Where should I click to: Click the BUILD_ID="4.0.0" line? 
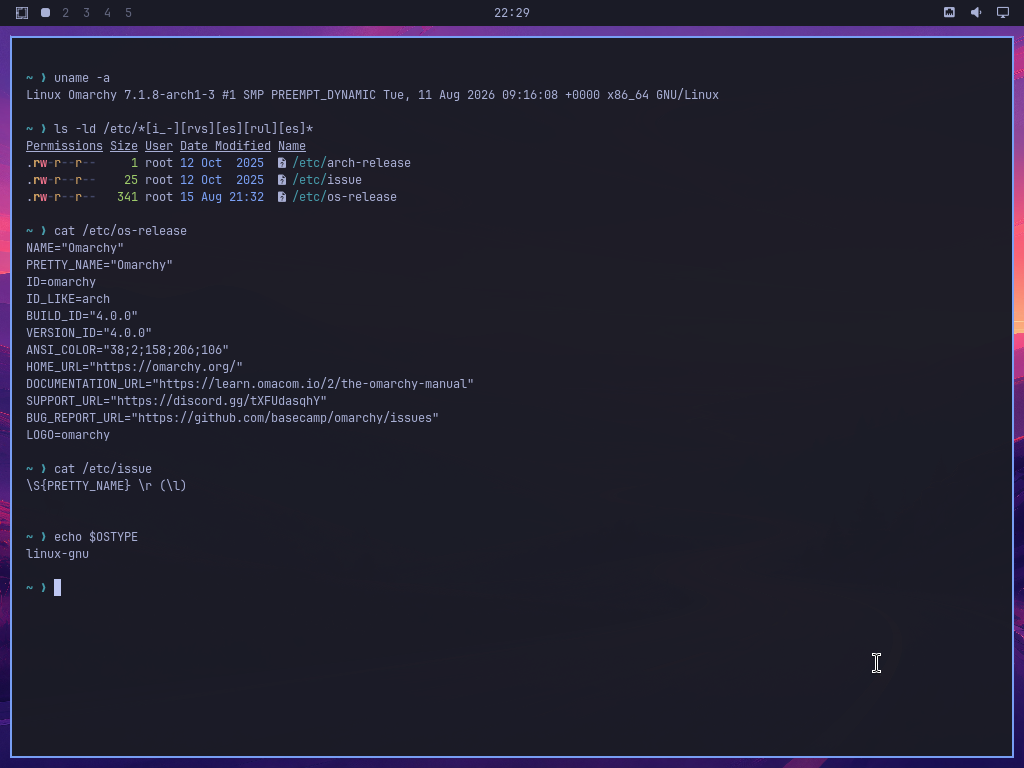(x=82, y=315)
